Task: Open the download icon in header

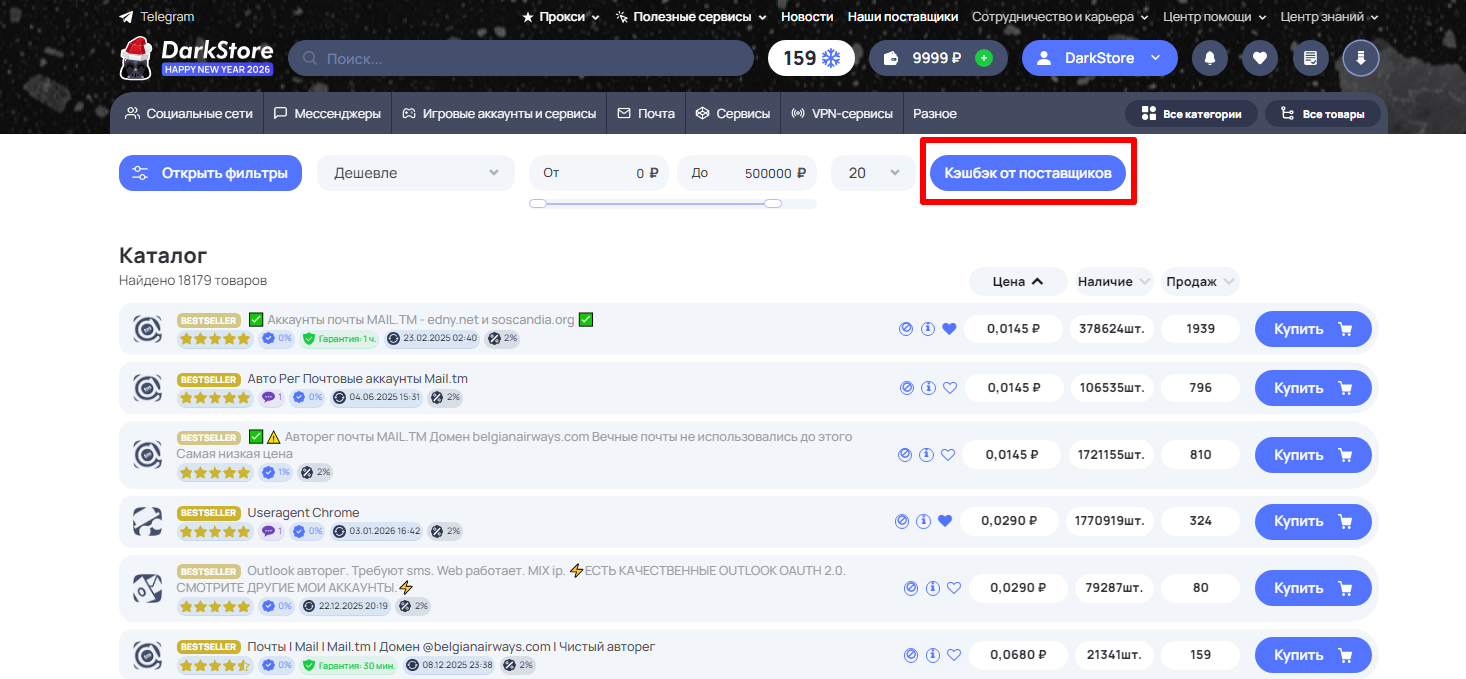Action: pos(1360,58)
